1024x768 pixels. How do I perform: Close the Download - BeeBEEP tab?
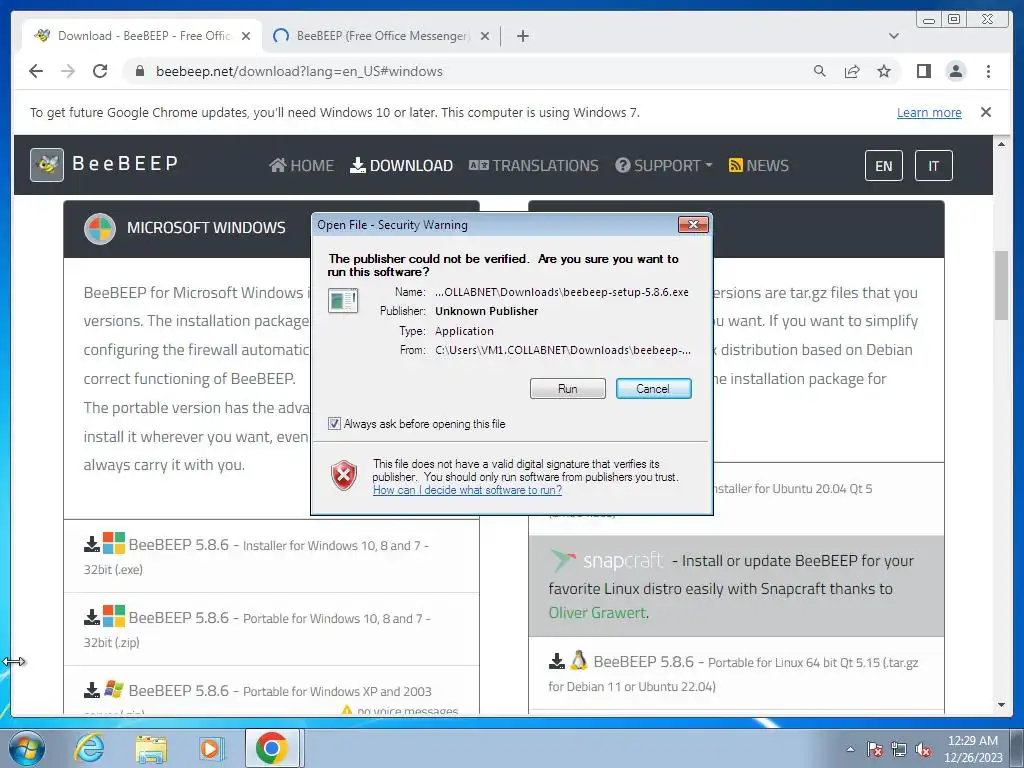246,36
